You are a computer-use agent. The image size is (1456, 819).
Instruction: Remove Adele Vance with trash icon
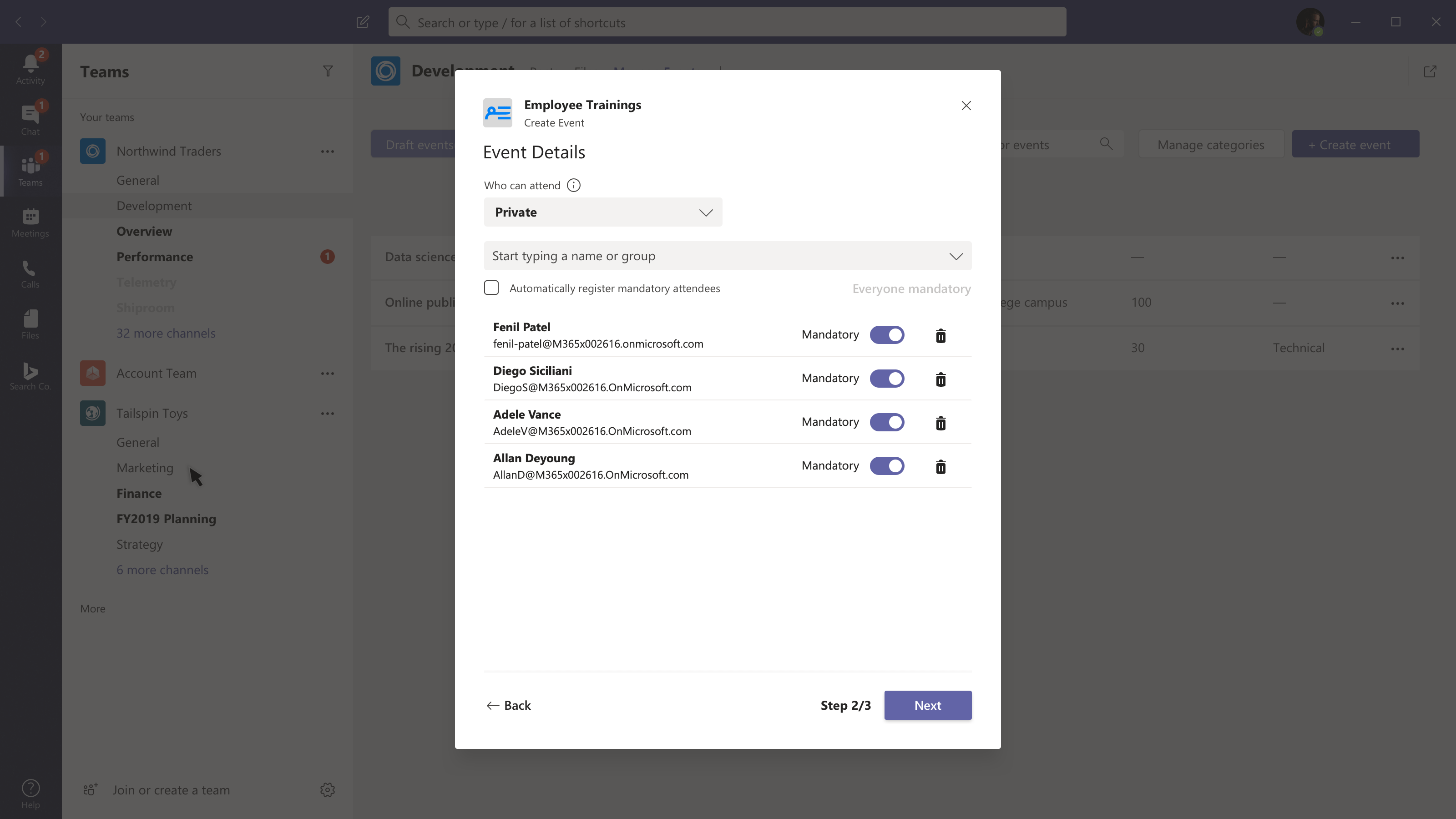point(940,423)
